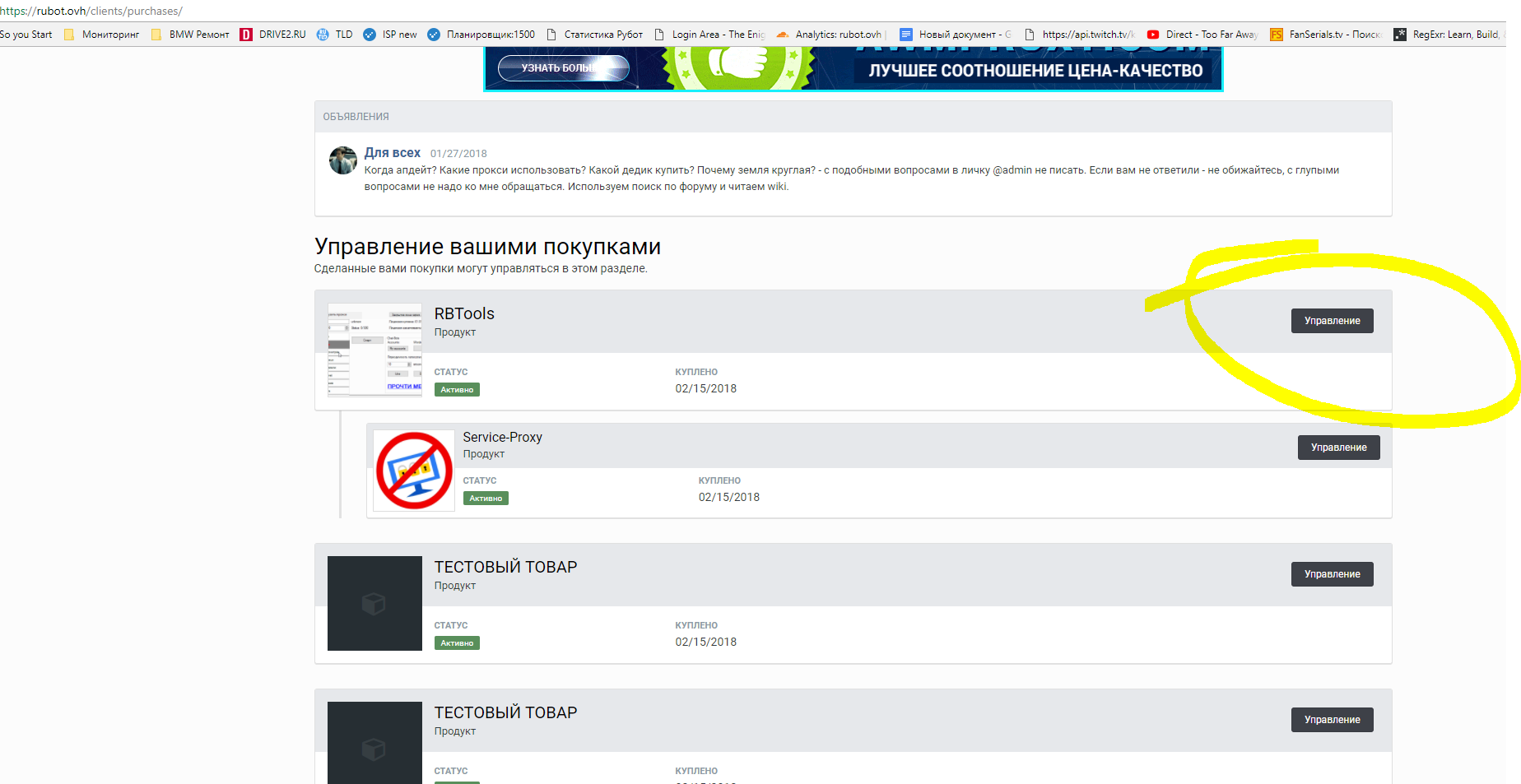1521x784 pixels.
Task: Open the DRIVE2.RU bookmark icon
Action: 246,35
